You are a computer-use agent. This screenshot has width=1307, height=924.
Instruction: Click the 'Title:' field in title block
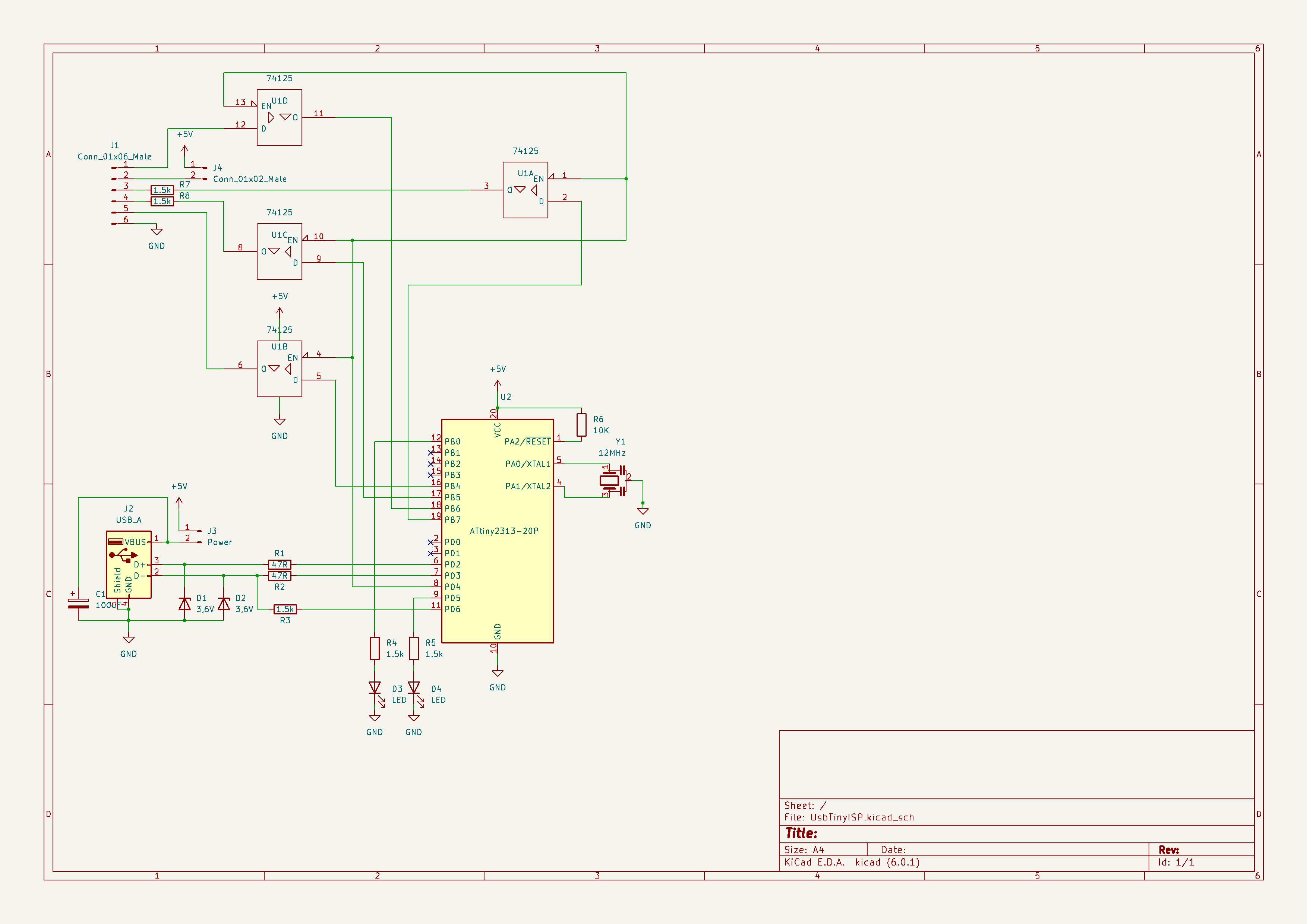tap(801, 833)
